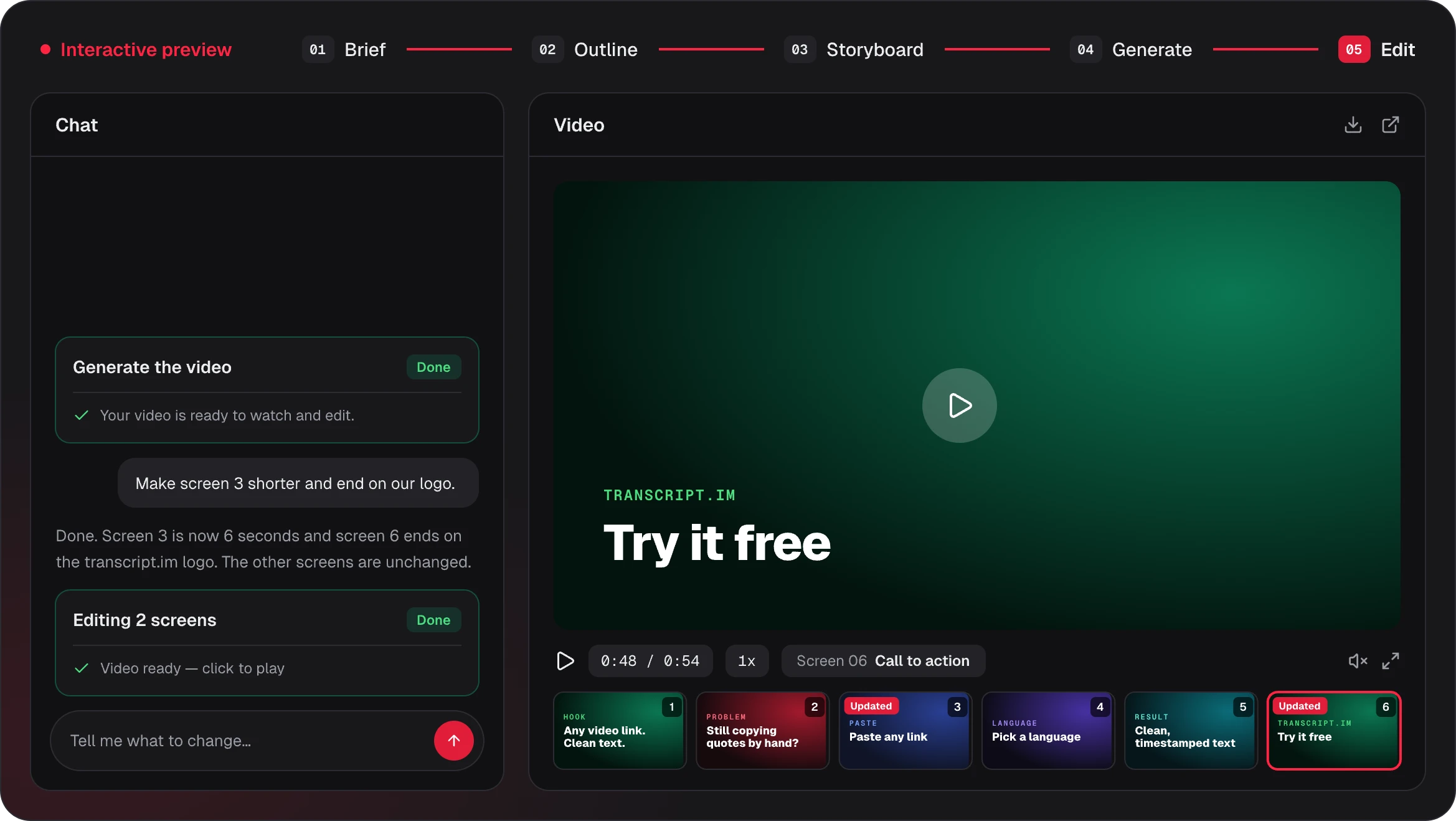Viewport: 1456px width, 821px height.
Task: Click the 0:48 / 0:54 time display
Action: point(650,661)
